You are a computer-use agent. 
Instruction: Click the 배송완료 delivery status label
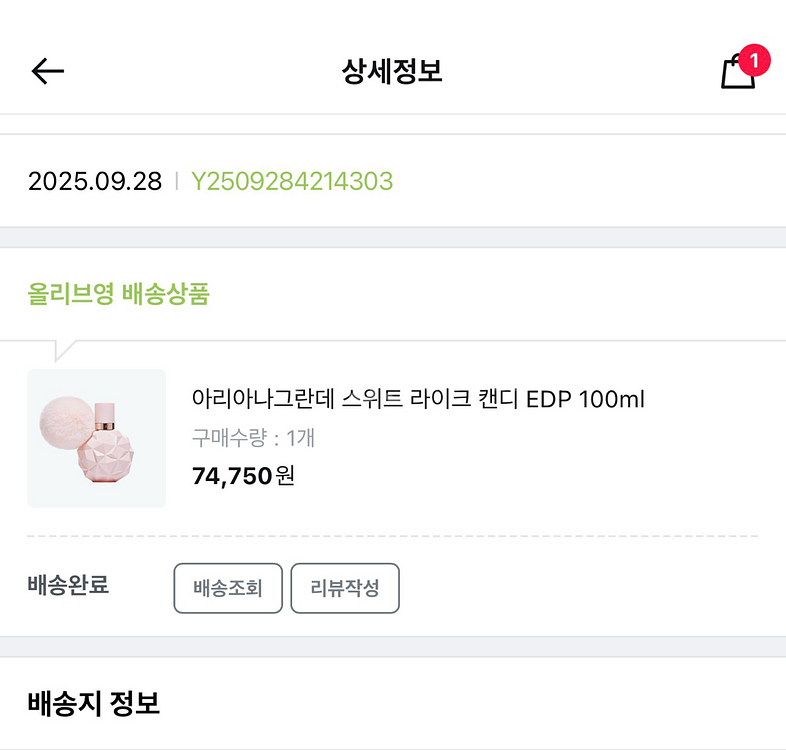68,585
